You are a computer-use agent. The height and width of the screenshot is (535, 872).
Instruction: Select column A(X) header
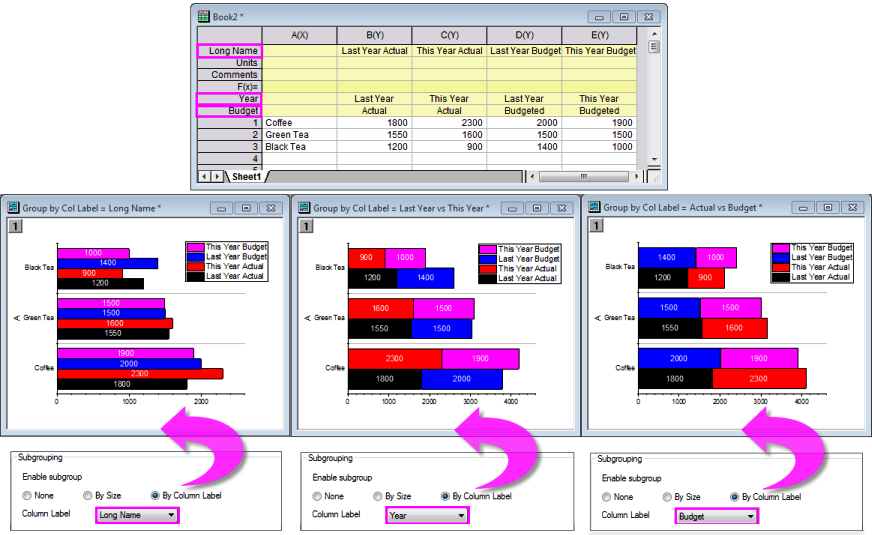pos(299,35)
